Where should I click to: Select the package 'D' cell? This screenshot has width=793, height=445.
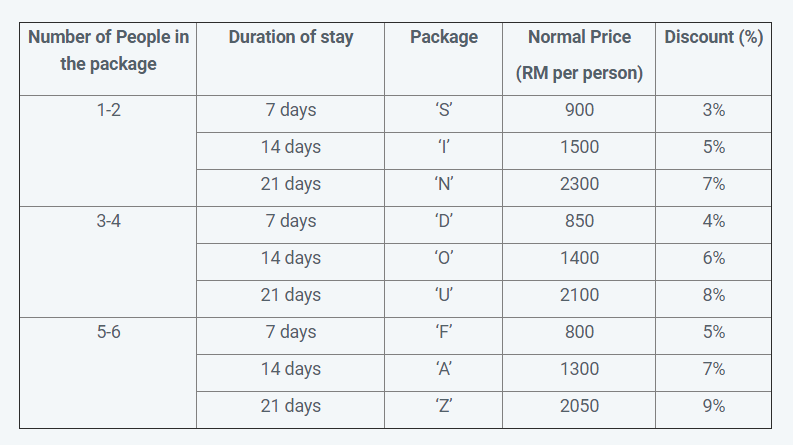click(x=444, y=221)
